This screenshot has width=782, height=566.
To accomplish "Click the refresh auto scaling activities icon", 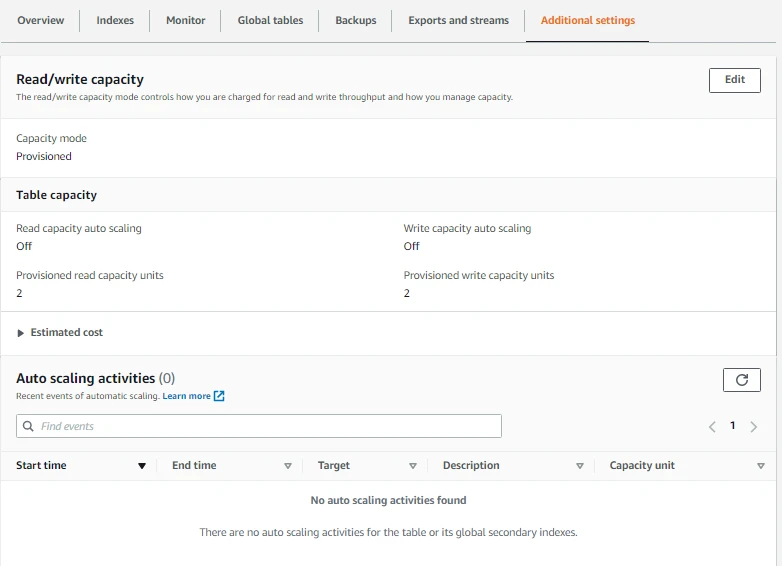I will 741,380.
